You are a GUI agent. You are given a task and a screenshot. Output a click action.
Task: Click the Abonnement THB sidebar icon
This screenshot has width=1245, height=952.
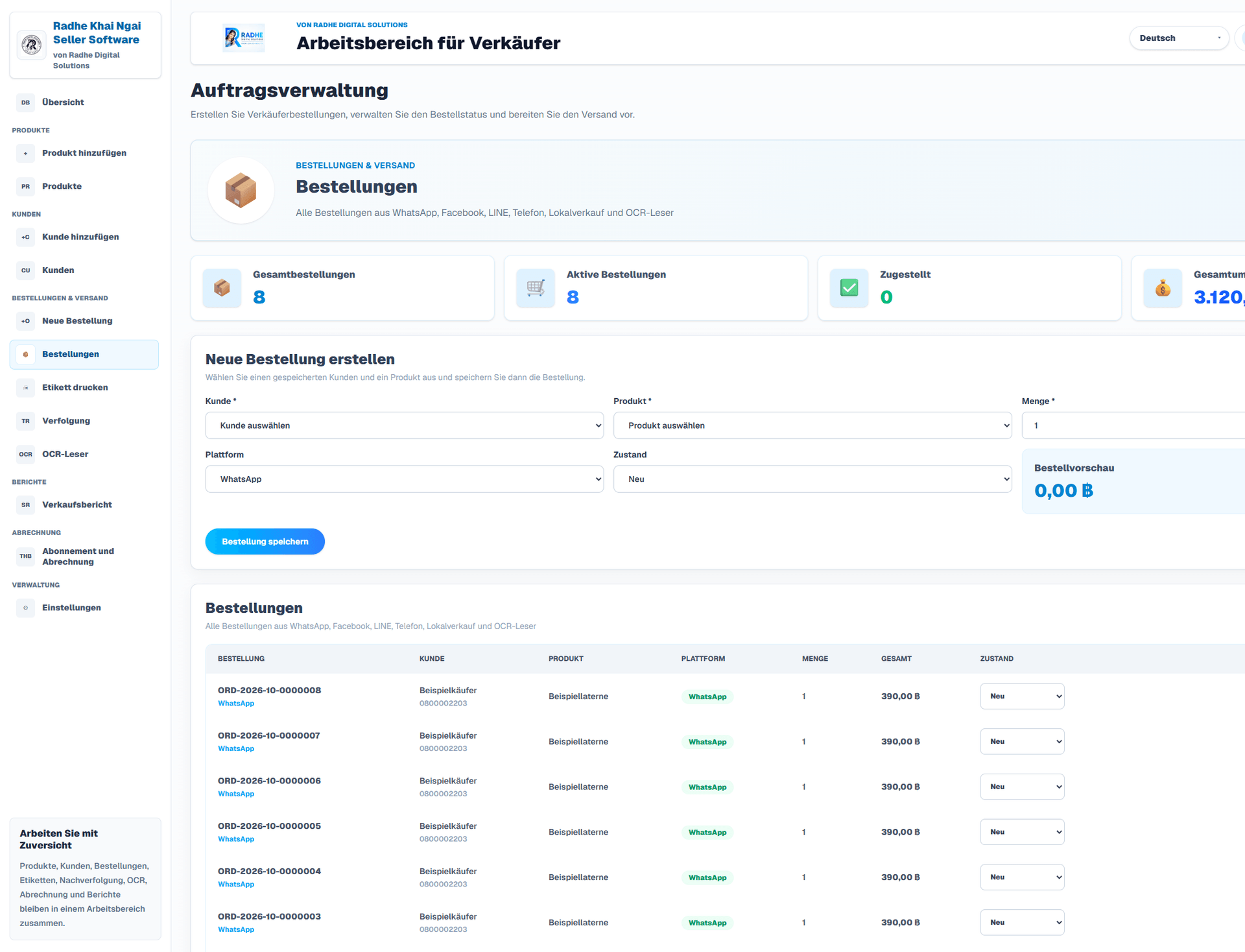(x=25, y=556)
